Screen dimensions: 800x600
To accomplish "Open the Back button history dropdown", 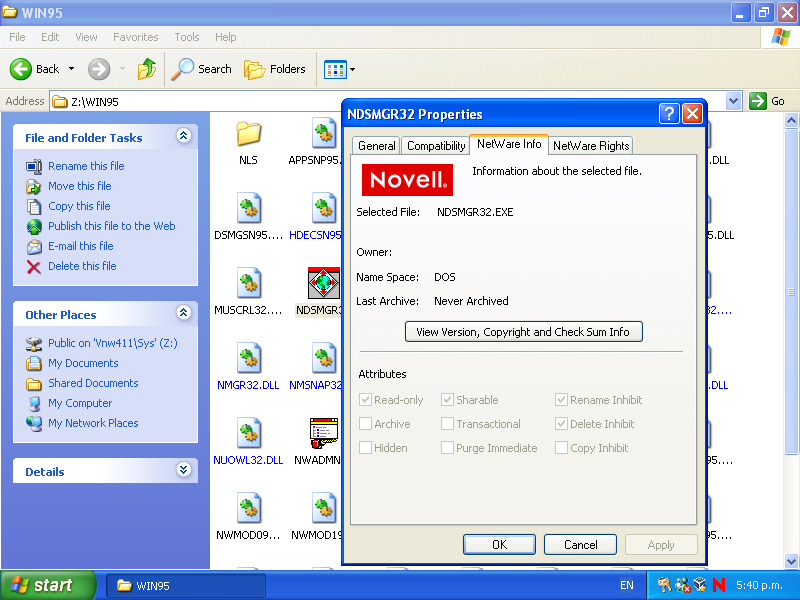I will [x=71, y=69].
